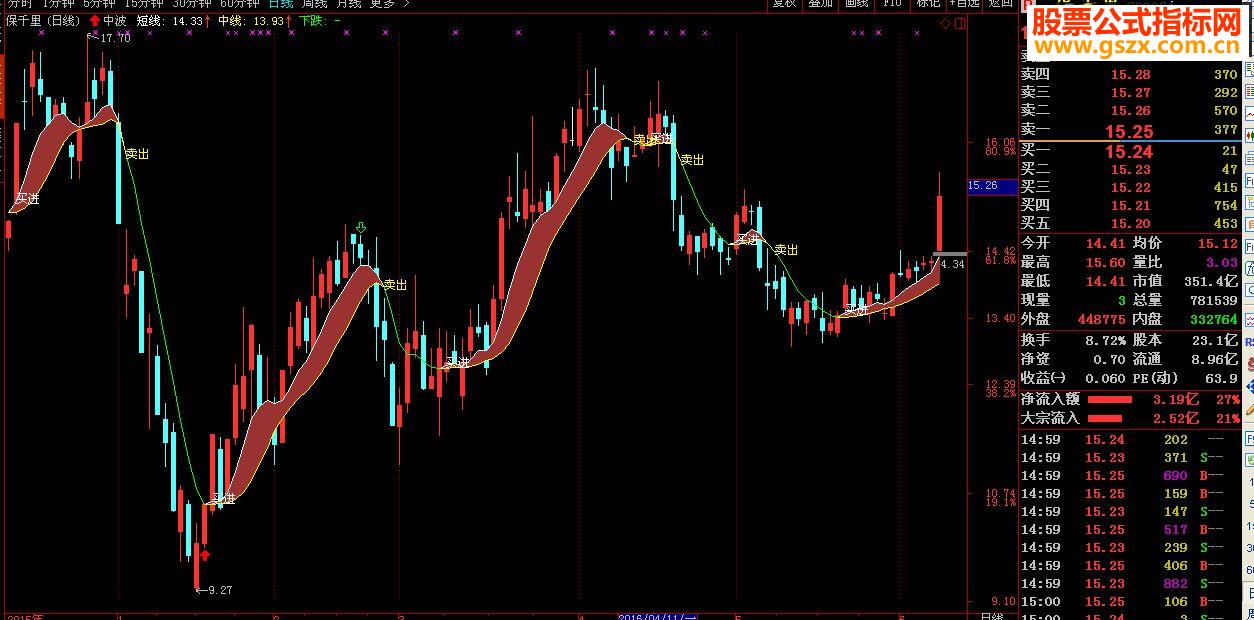Click the 2016/04/11 date label on time axis
The image size is (1254, 620).
point(657,616)
